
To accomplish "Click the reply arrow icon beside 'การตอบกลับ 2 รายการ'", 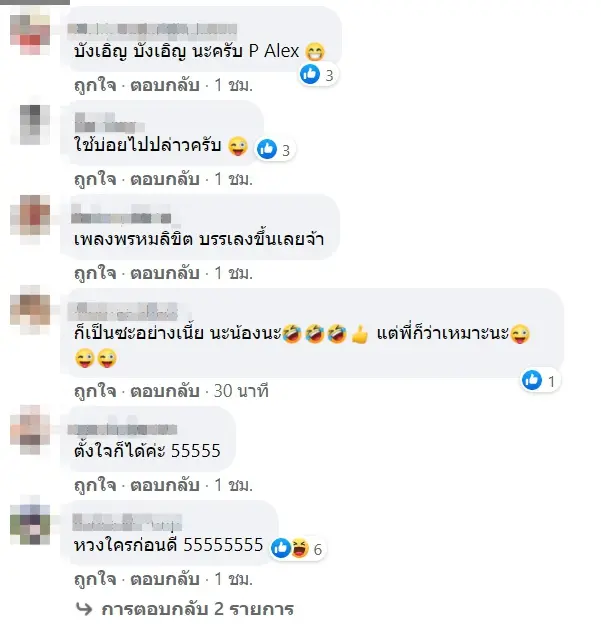I will pos(84,609).
